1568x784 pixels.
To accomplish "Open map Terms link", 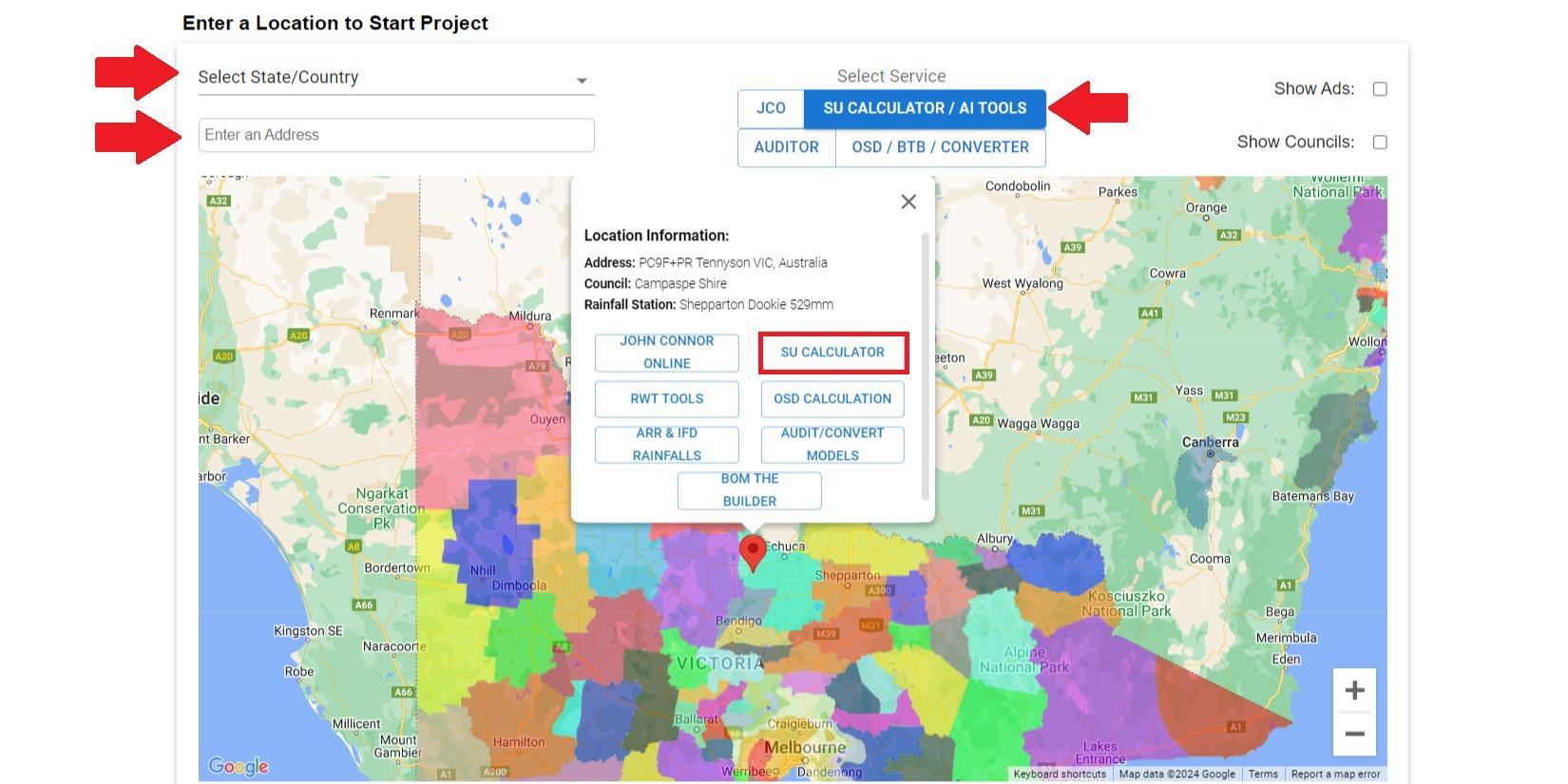I will click(x=1263, y=774).
